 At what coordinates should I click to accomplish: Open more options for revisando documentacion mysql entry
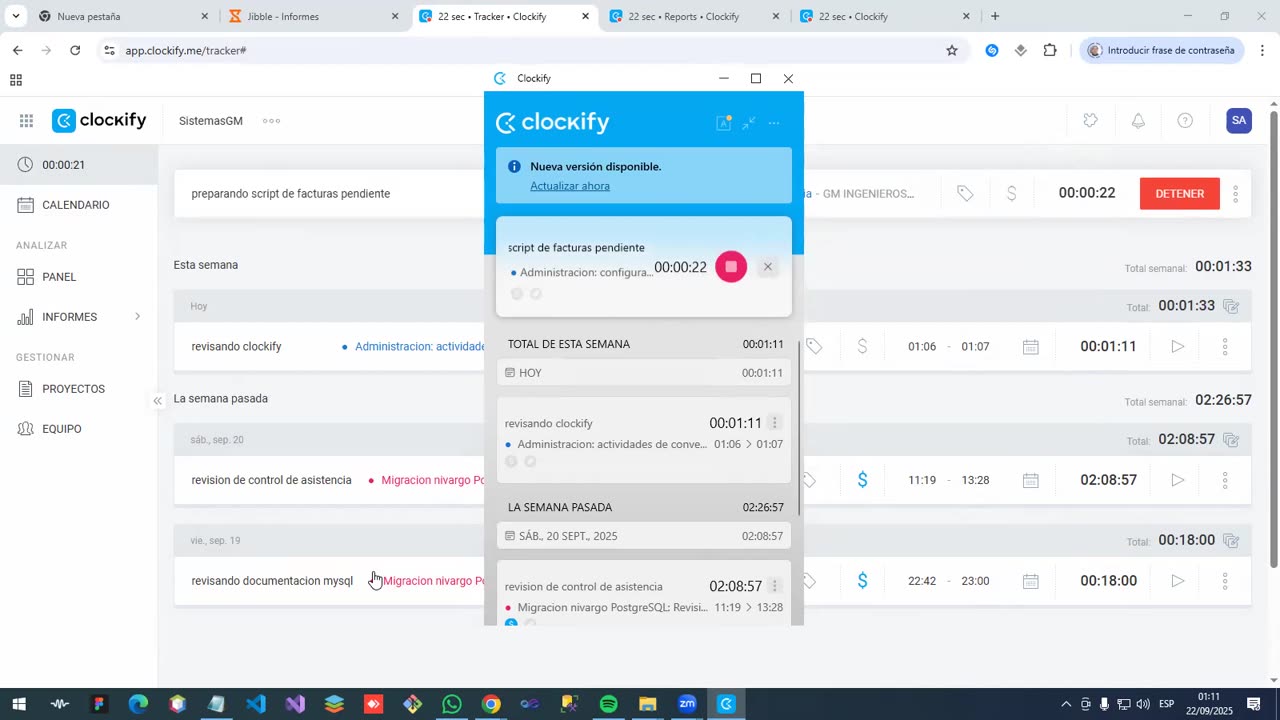click(x=1225, y=581)
